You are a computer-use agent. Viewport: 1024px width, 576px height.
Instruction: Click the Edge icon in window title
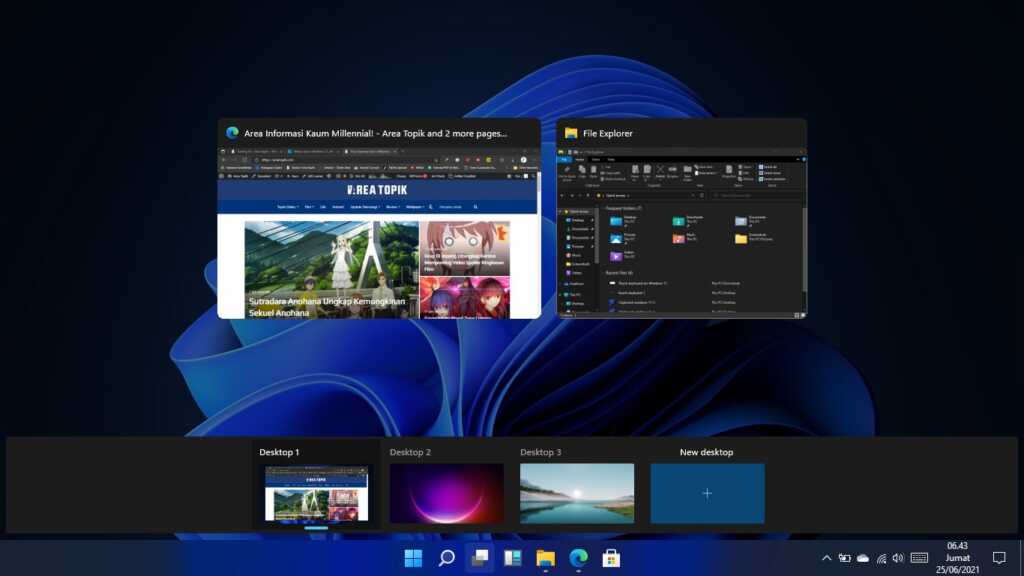click(232, 133)
